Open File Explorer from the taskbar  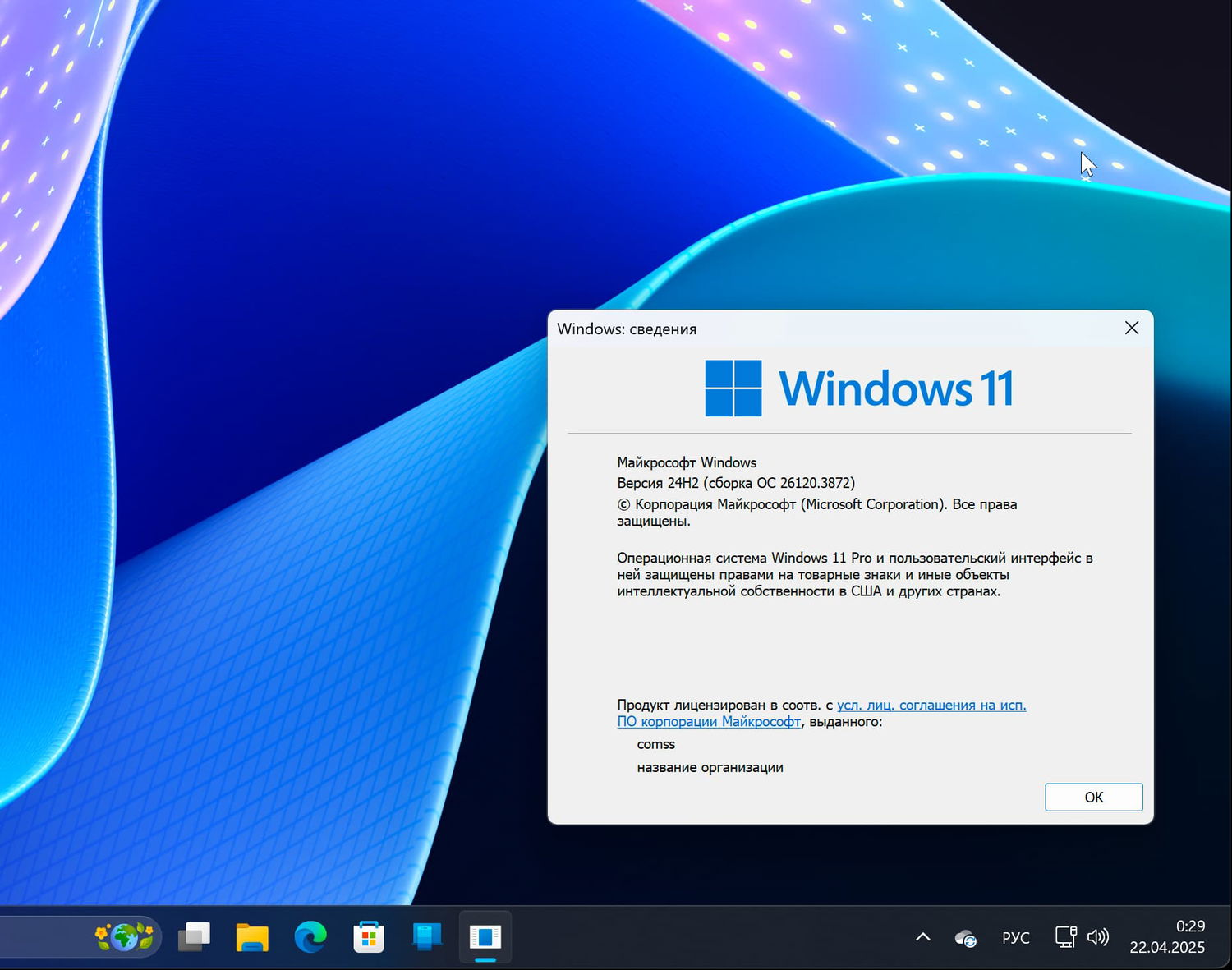click(252, 936)
